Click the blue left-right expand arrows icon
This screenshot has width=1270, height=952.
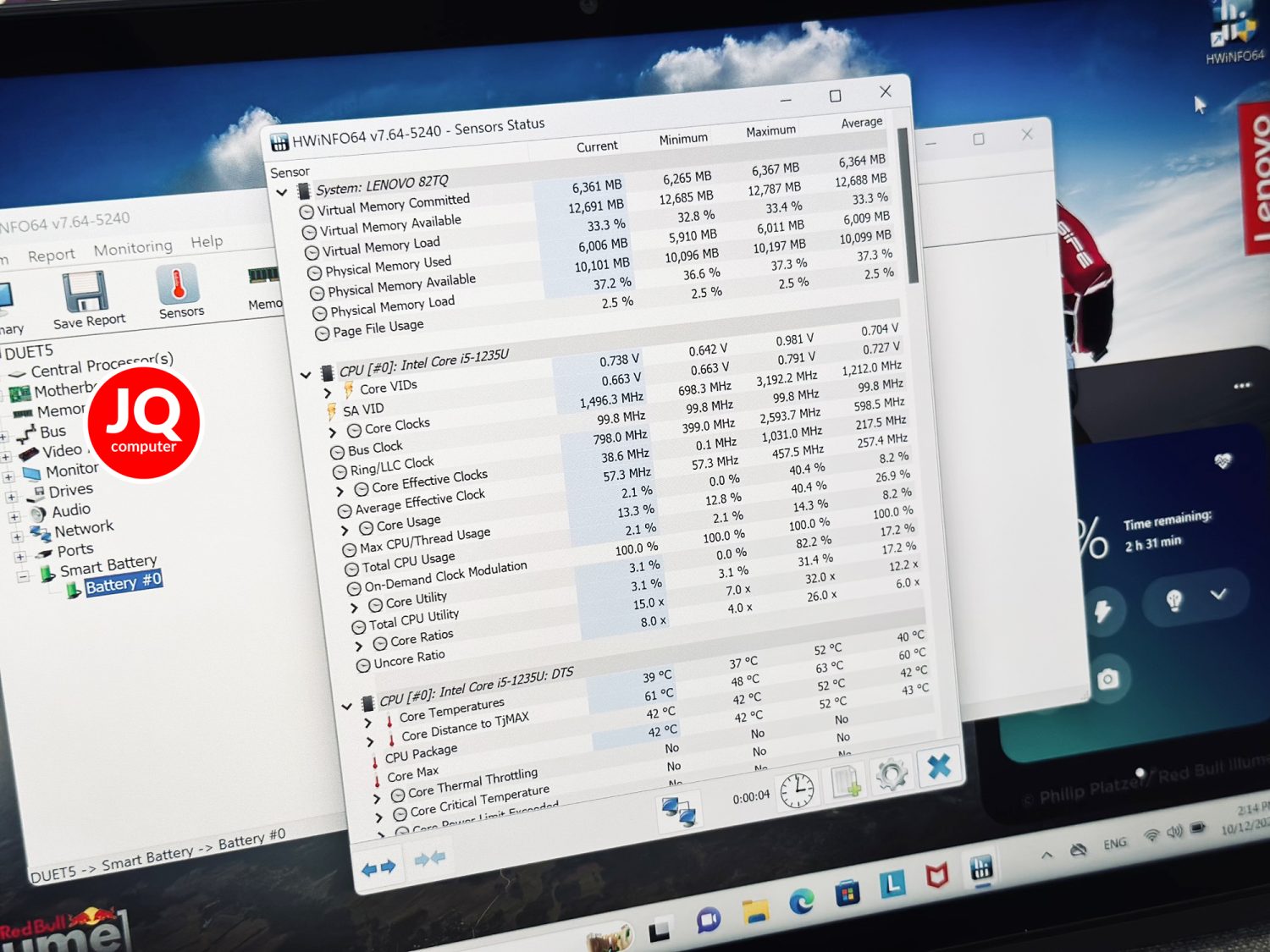pyautogui.click(x=378, y=867)
